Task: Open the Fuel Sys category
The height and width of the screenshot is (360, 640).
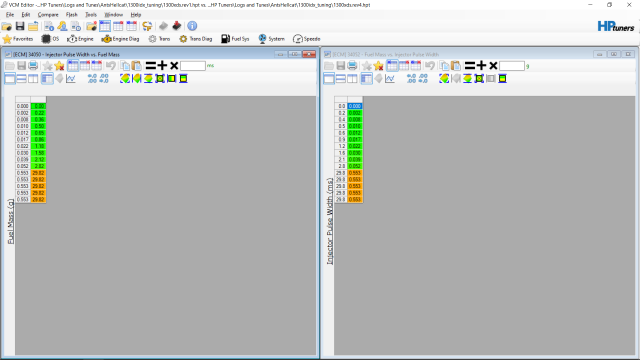Action: 235,39
